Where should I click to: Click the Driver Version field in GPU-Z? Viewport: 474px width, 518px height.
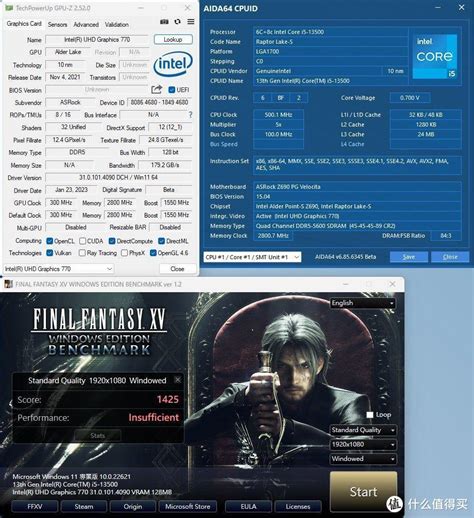click(119, 178)
